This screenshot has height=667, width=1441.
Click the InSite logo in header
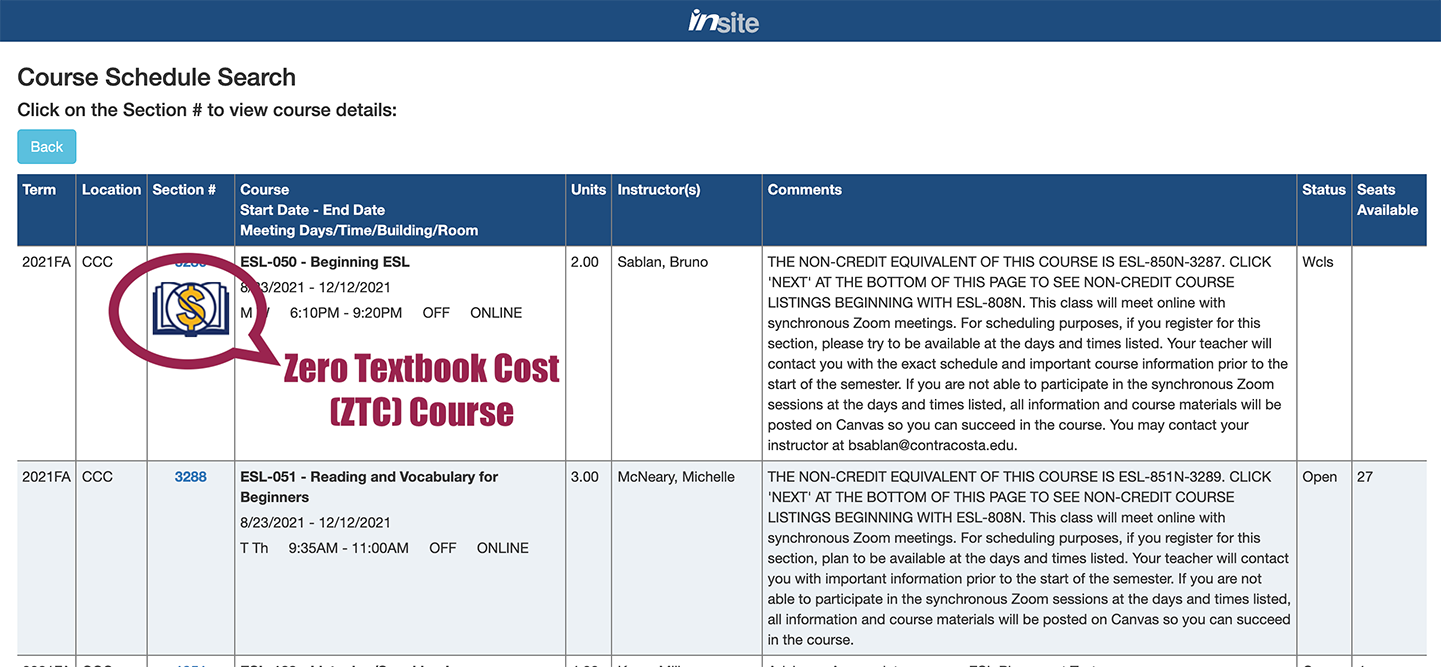(x=724, y=20)
